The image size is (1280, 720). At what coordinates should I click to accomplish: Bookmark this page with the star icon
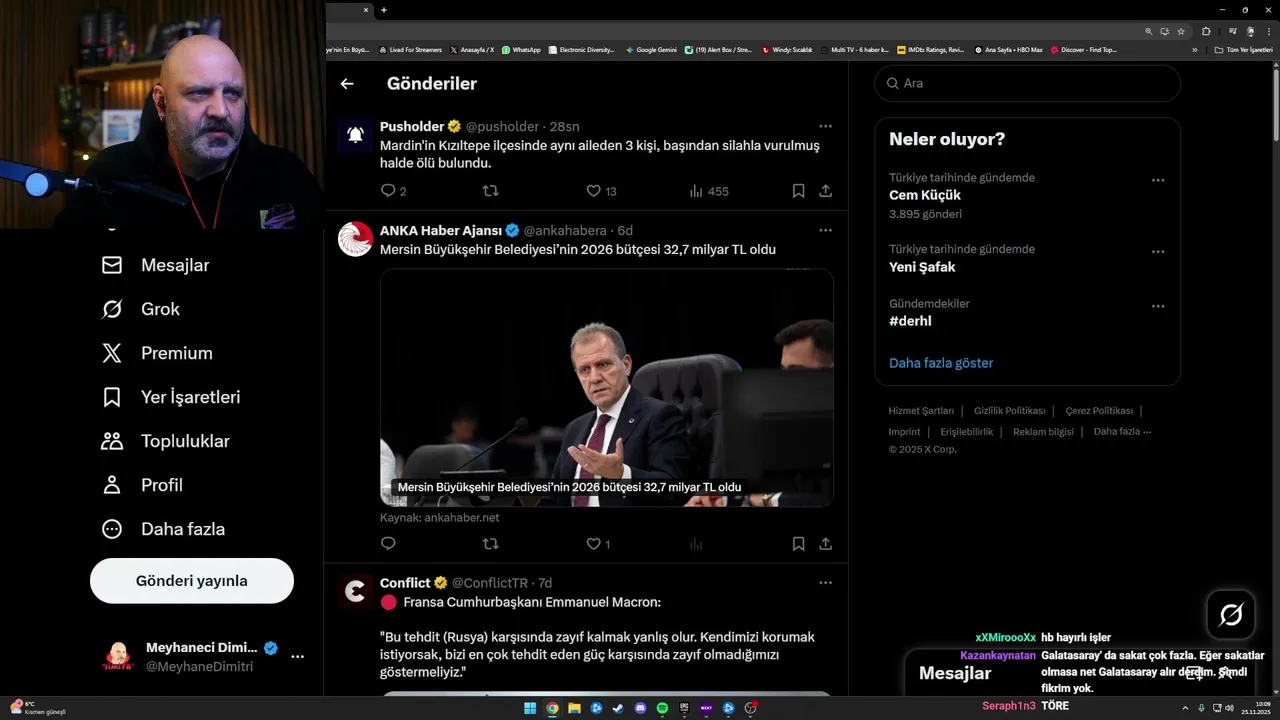1181,31
